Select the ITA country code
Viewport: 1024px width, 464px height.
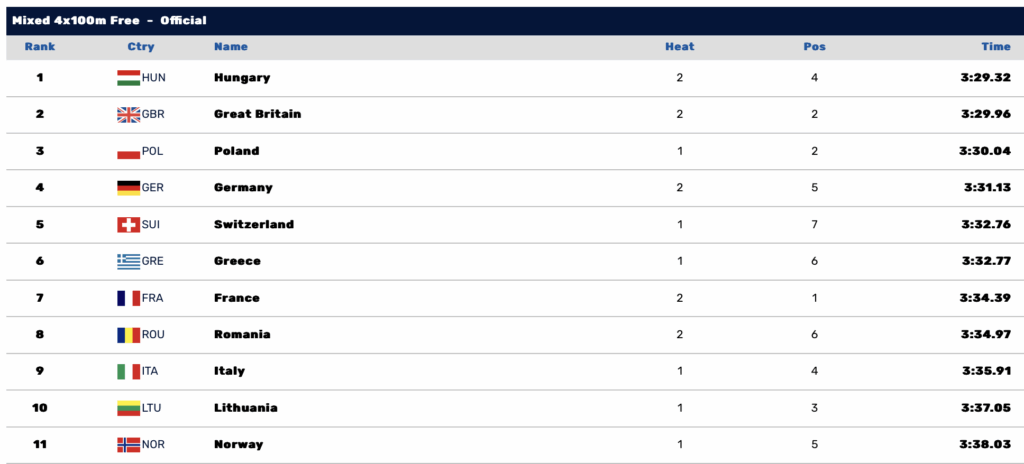pos(150,371)
